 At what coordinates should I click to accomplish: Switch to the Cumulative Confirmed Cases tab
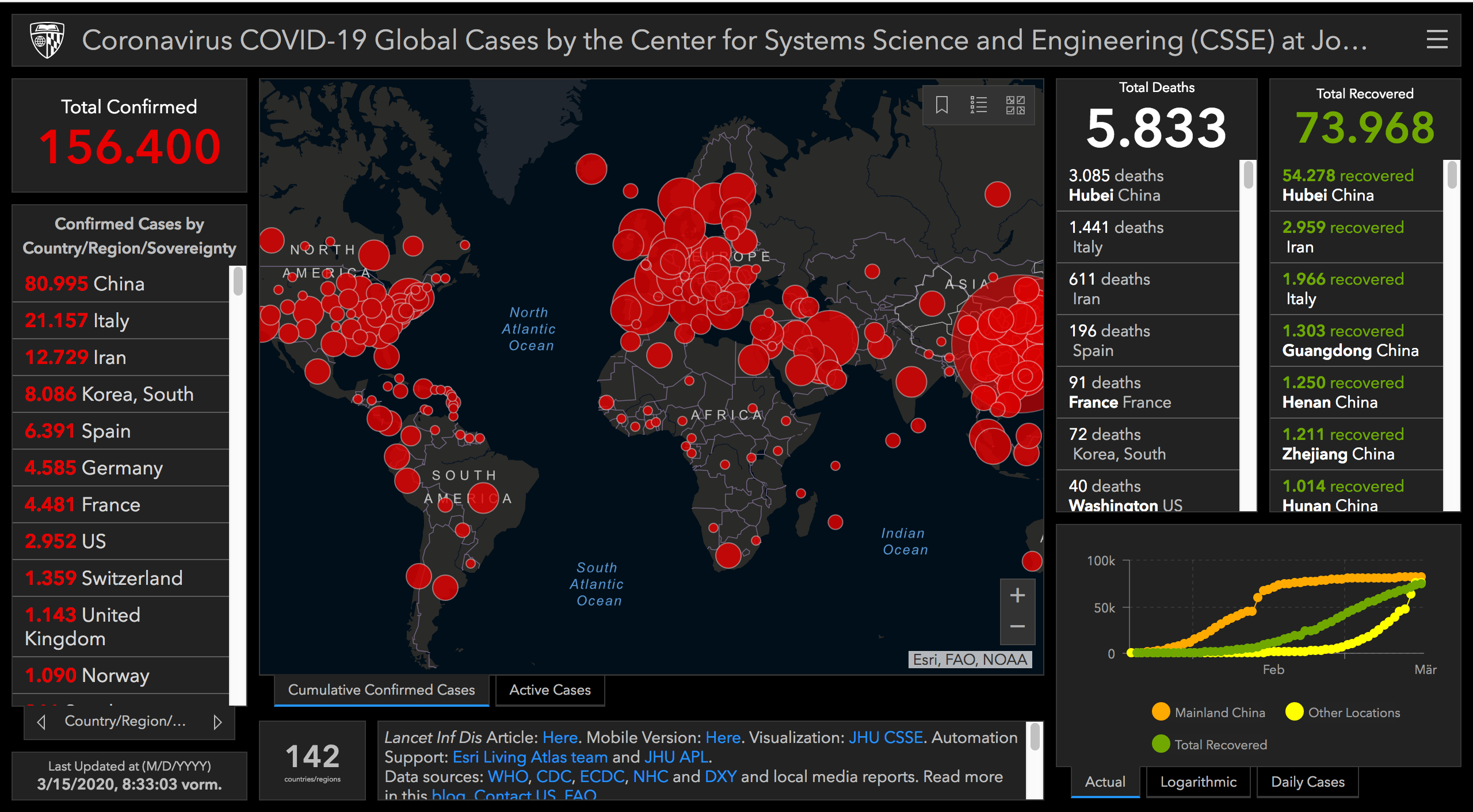point(381,690)
